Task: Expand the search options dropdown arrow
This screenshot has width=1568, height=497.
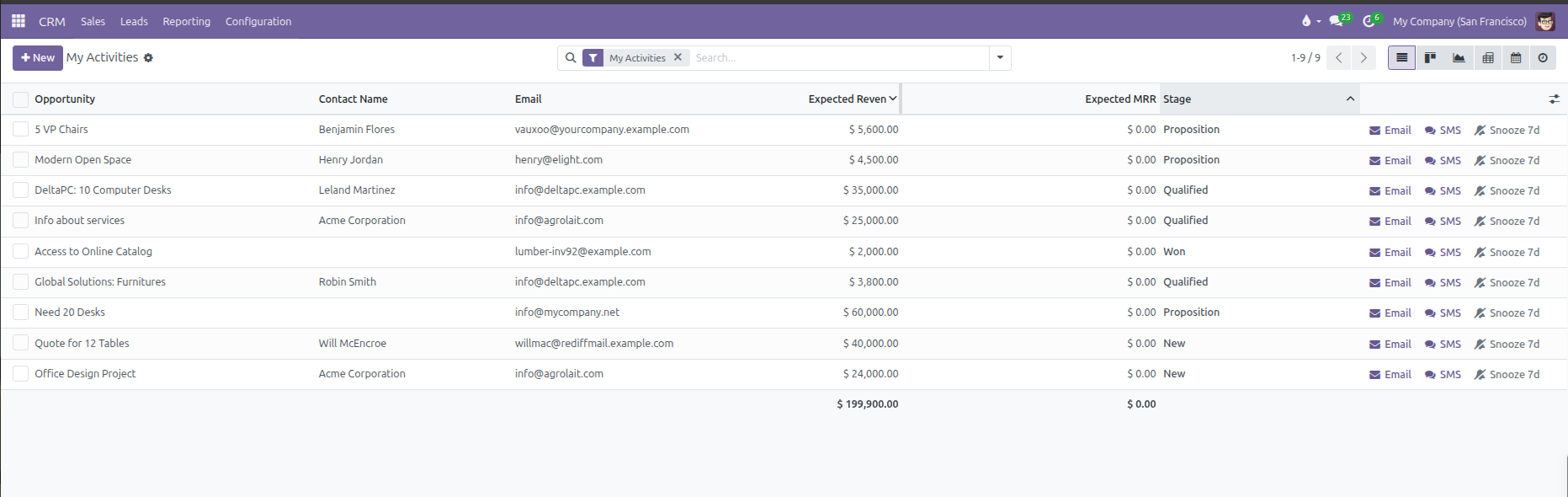Action: pyautogui.click(x=1000, y=58)
